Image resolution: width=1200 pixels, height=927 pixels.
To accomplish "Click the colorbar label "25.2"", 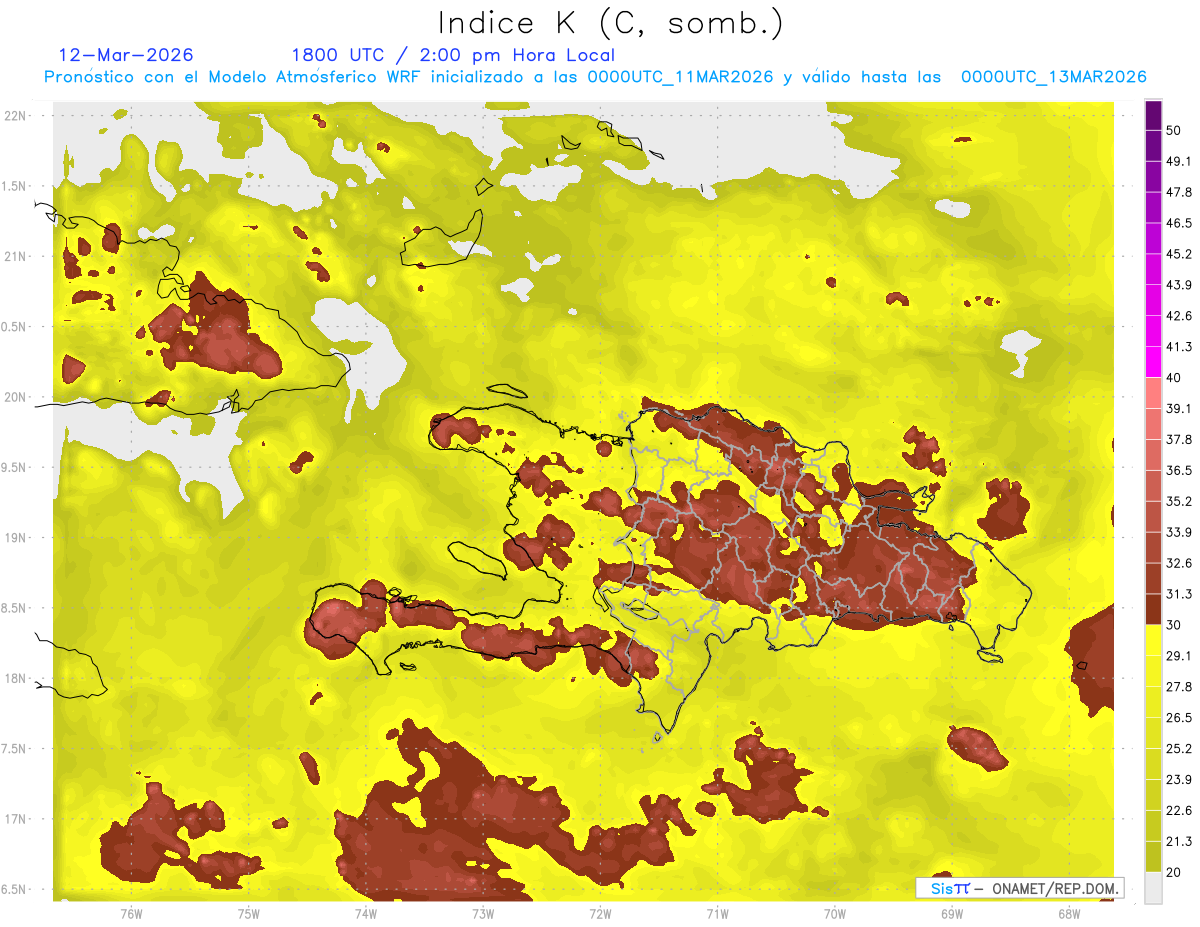I will pyautogui.click(x=1179, y=750).
